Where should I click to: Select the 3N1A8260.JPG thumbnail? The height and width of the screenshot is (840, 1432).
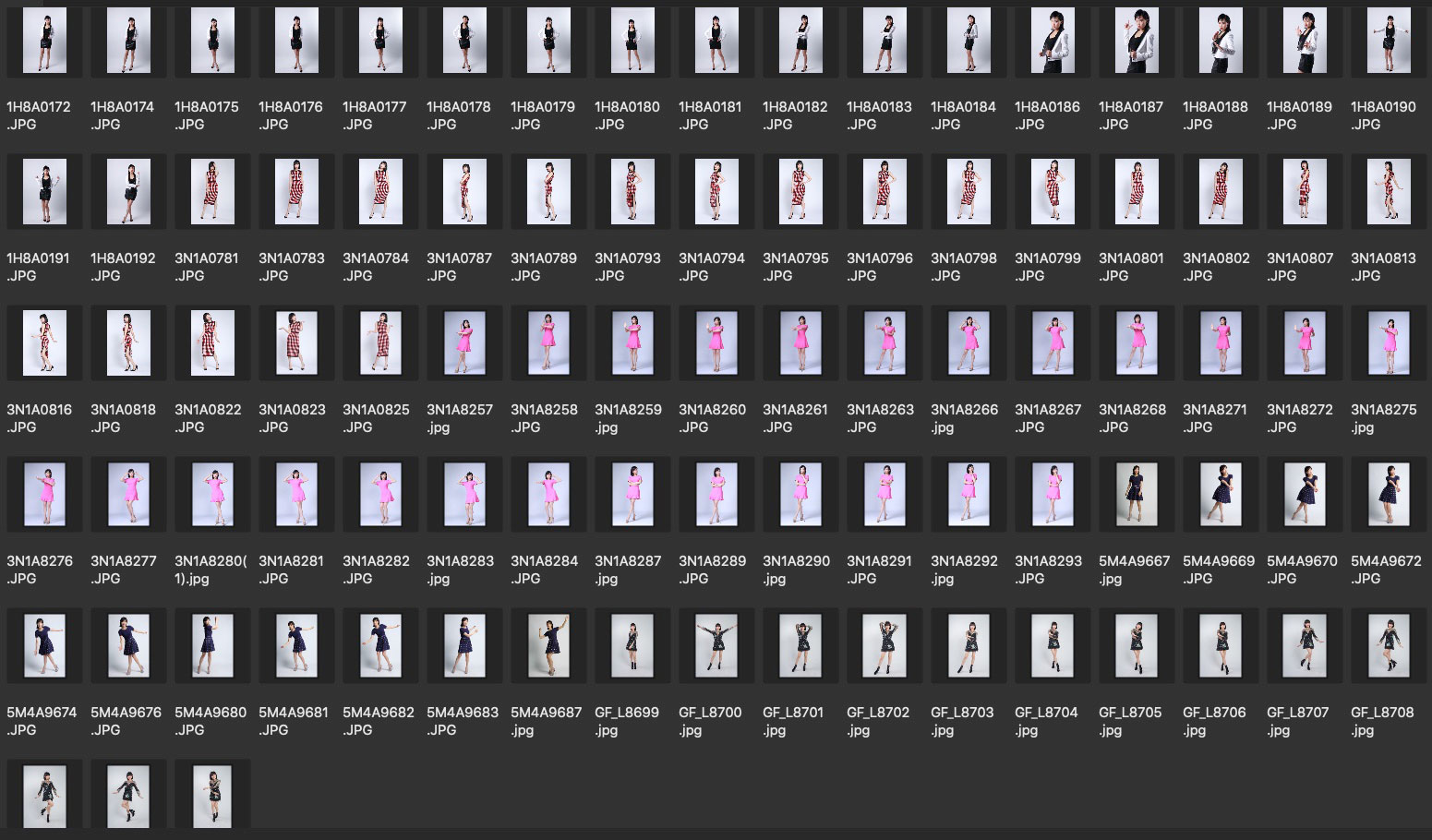tap(716, 343)
